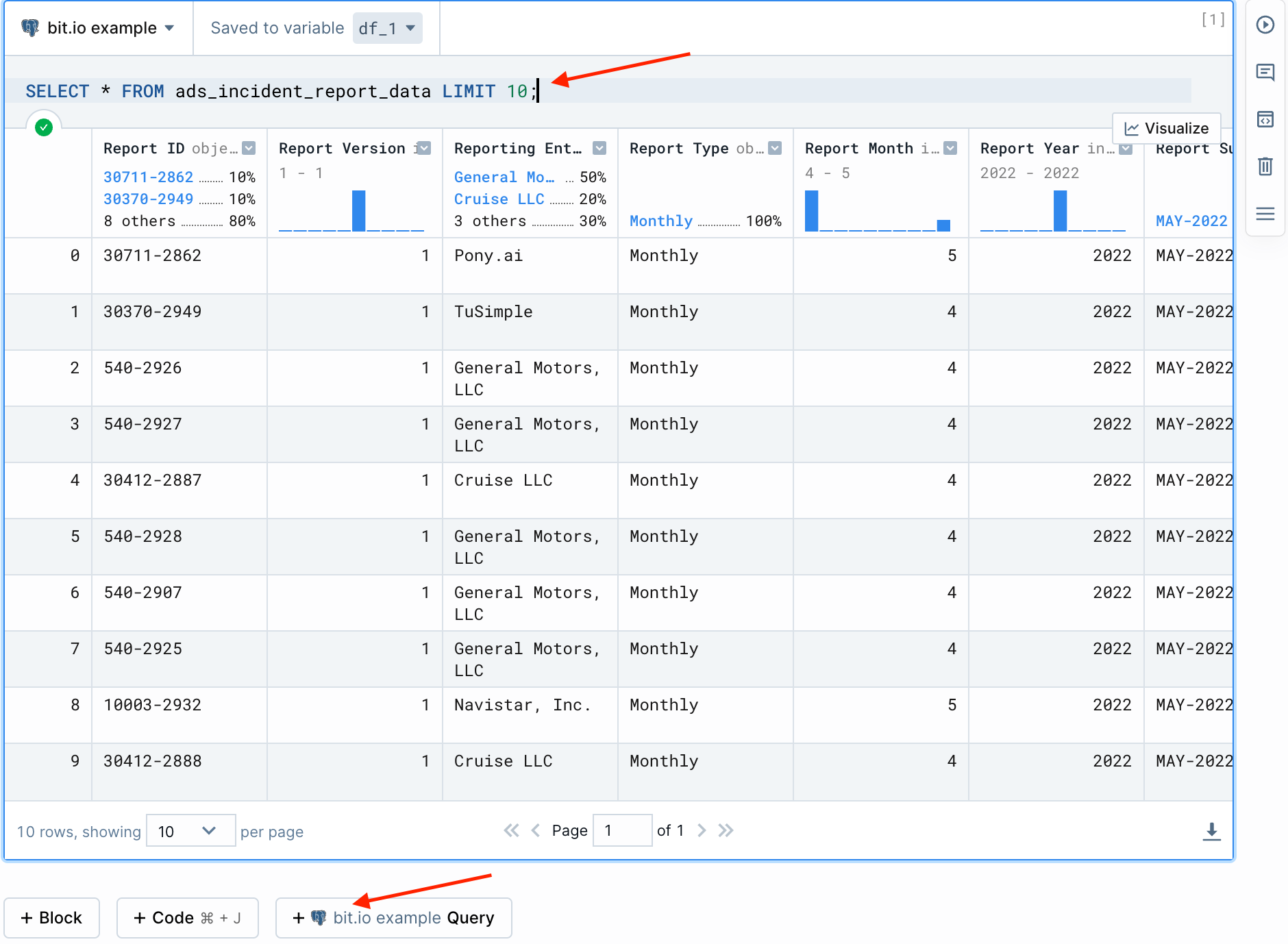The image size is (1288, 944).
Task: Delete the cell with trash icon
Action: [x=1265, y=166]
